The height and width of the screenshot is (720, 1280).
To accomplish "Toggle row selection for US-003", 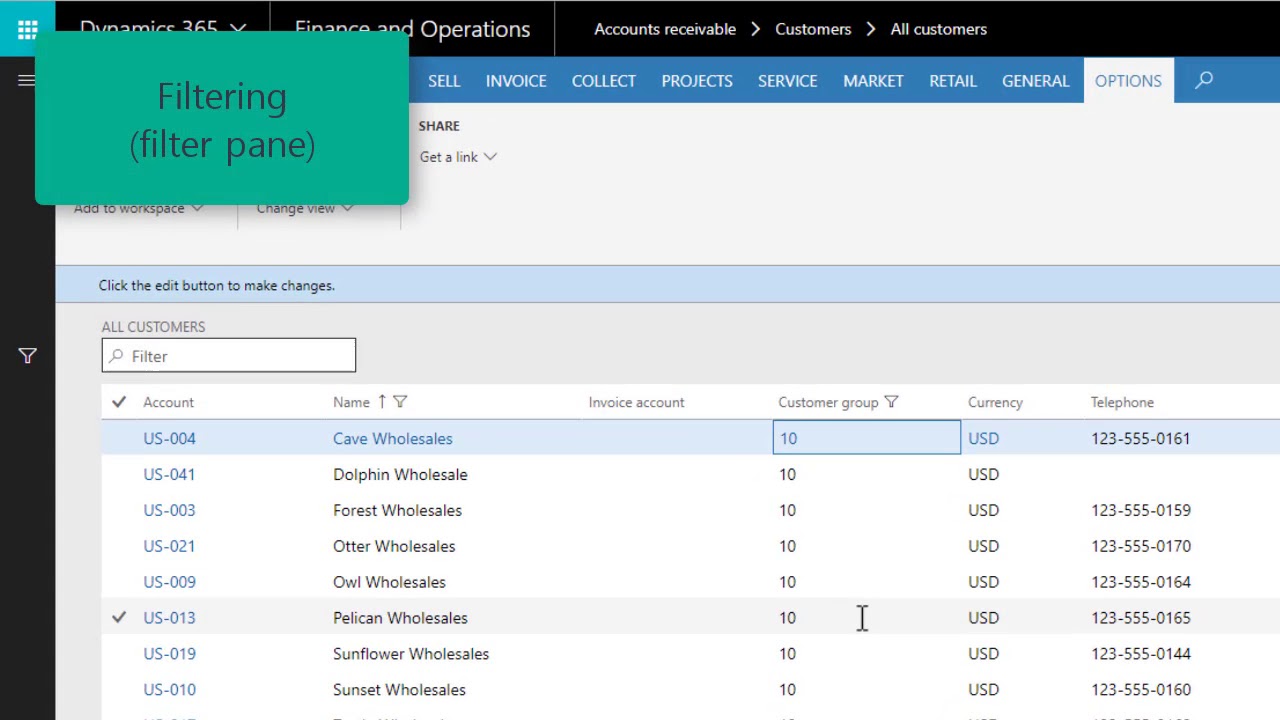I will (119, 510).
